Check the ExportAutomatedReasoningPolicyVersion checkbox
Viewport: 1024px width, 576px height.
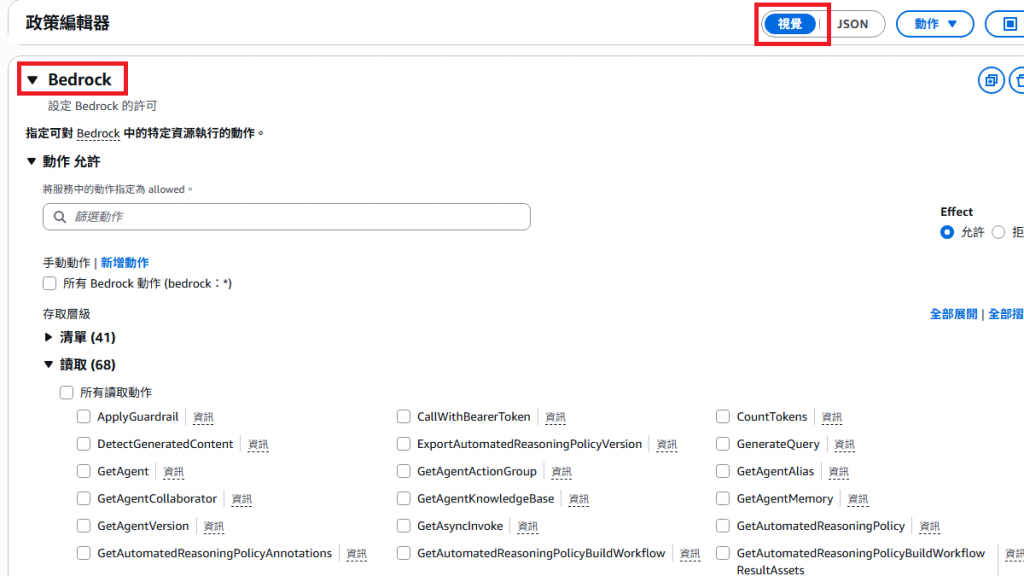[x=404, y=444]
